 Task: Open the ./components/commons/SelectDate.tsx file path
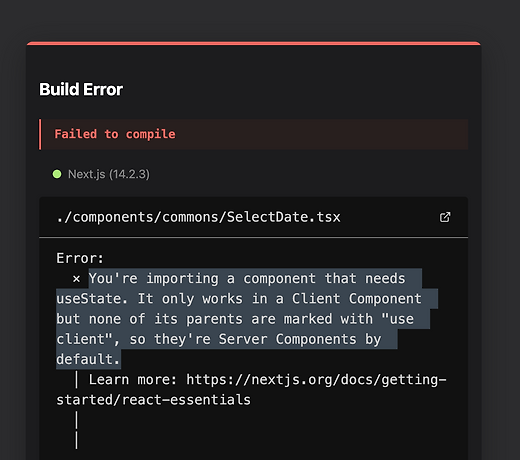point(198,217)
